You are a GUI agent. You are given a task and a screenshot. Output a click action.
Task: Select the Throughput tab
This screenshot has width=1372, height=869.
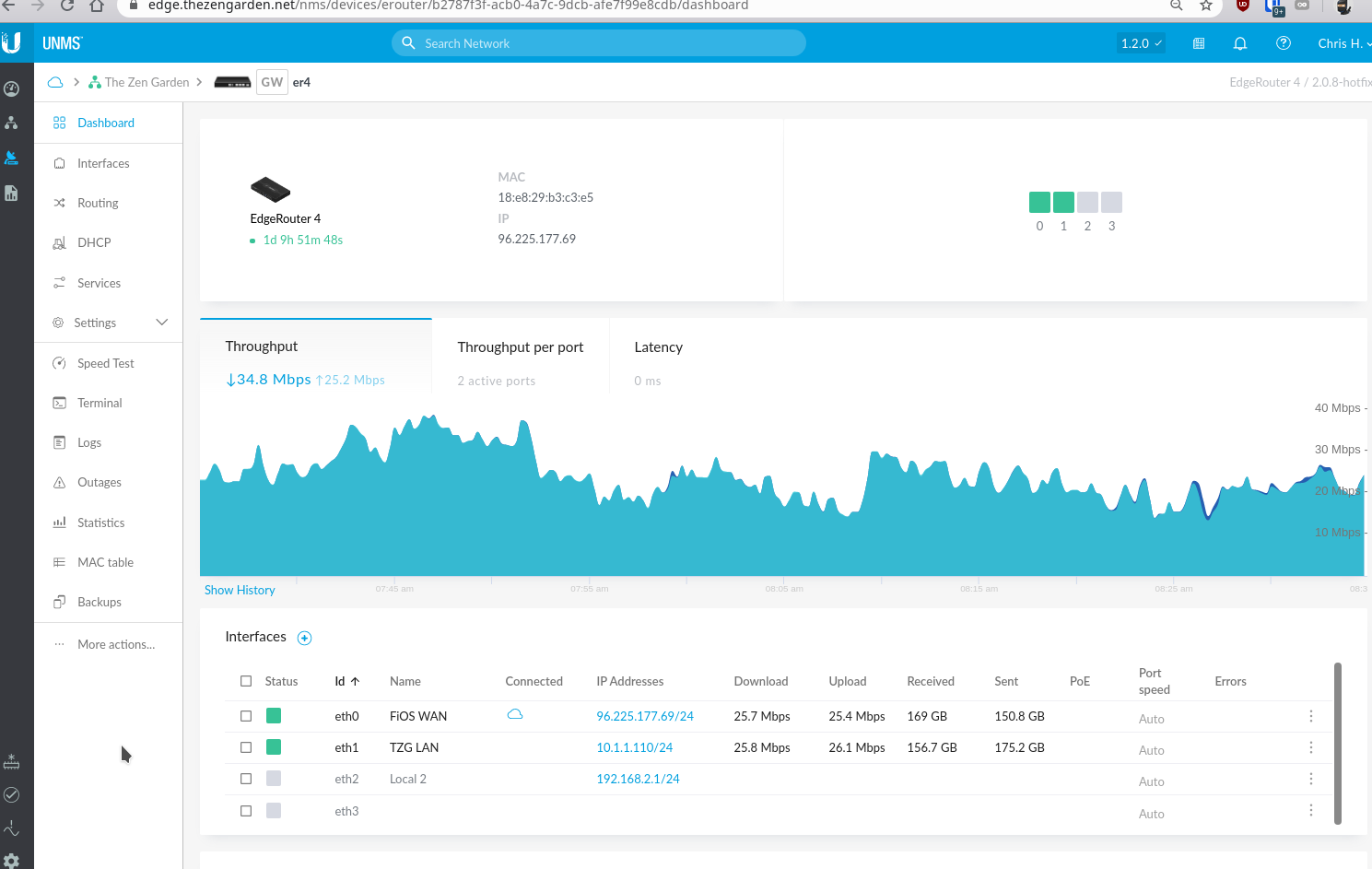click(315, 357)
